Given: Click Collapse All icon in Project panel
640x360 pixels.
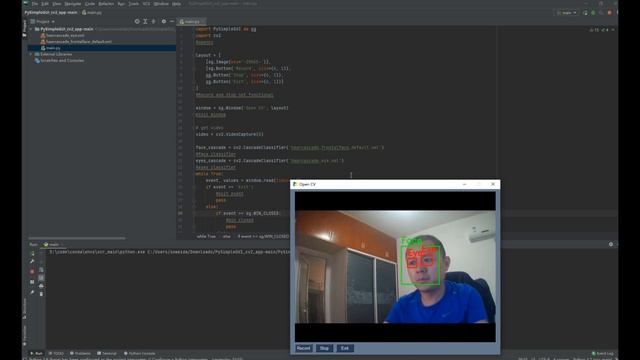Looking at the screenshot, I should 153,22.
